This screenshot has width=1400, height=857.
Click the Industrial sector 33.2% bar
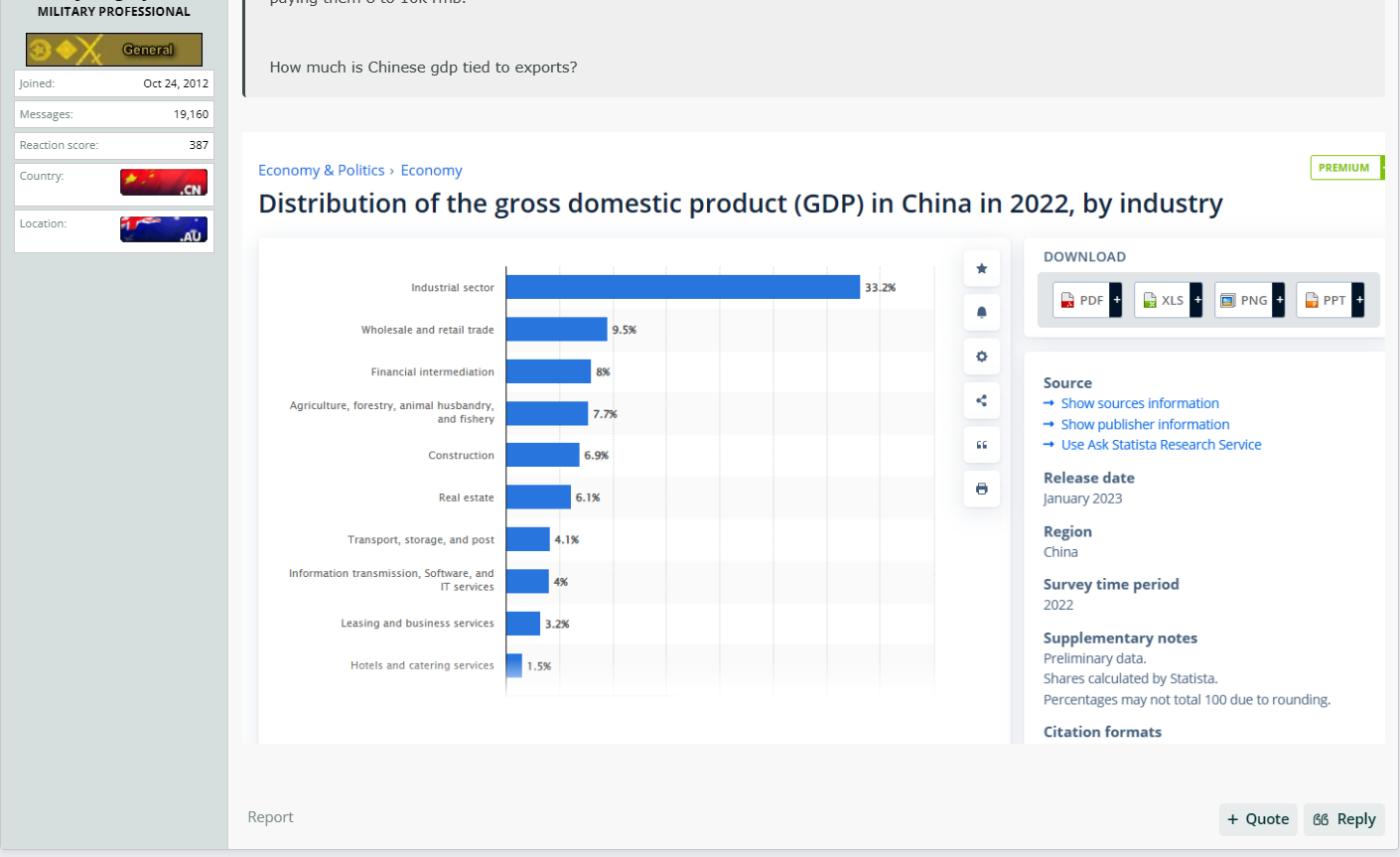[x=683, y=287]
